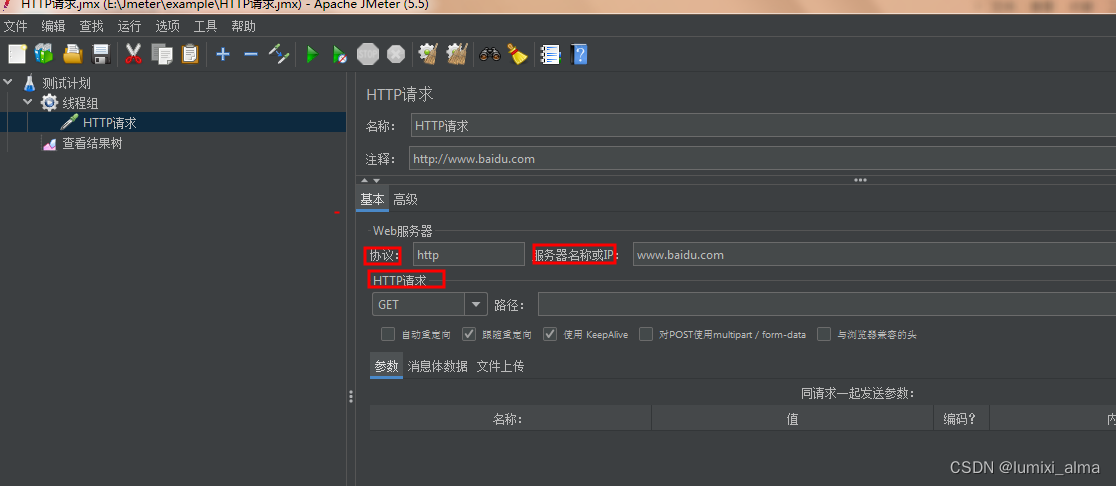Screen dimensions: 1116x486
Task: Click the 路径 path field
Action: pyautogui.click(x=827, y=304)
